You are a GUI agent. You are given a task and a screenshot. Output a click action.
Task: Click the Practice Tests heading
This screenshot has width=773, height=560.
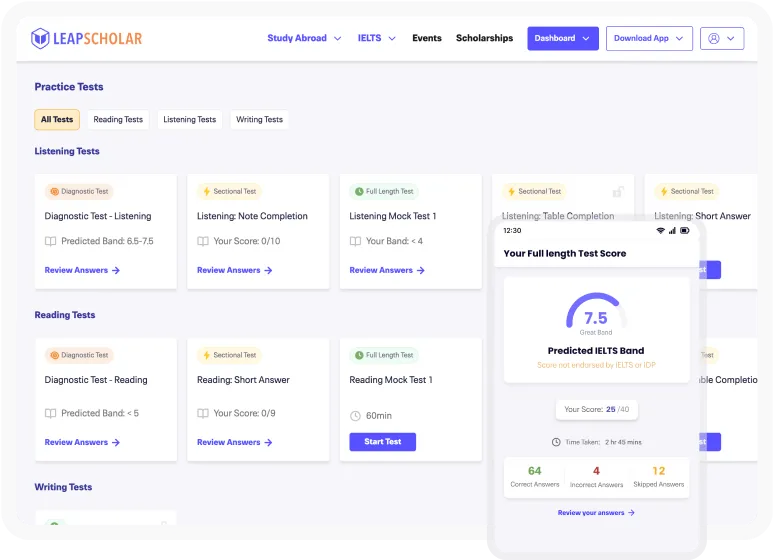click(69, 87)
